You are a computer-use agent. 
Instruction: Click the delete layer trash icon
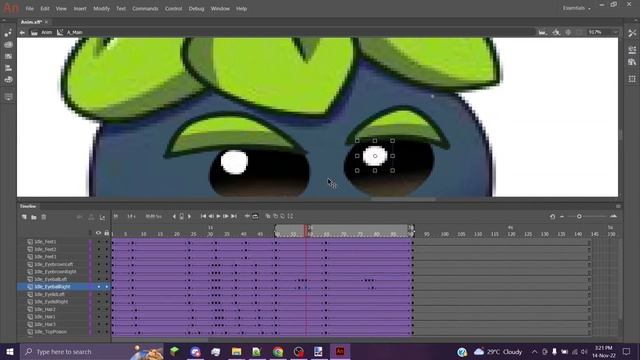(x=44, y=217)
